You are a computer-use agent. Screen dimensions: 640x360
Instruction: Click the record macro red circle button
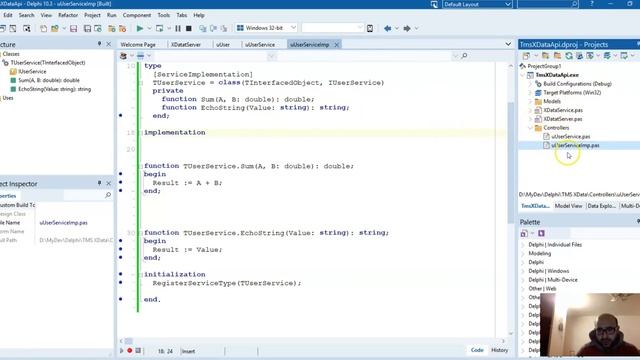[130, 351]
